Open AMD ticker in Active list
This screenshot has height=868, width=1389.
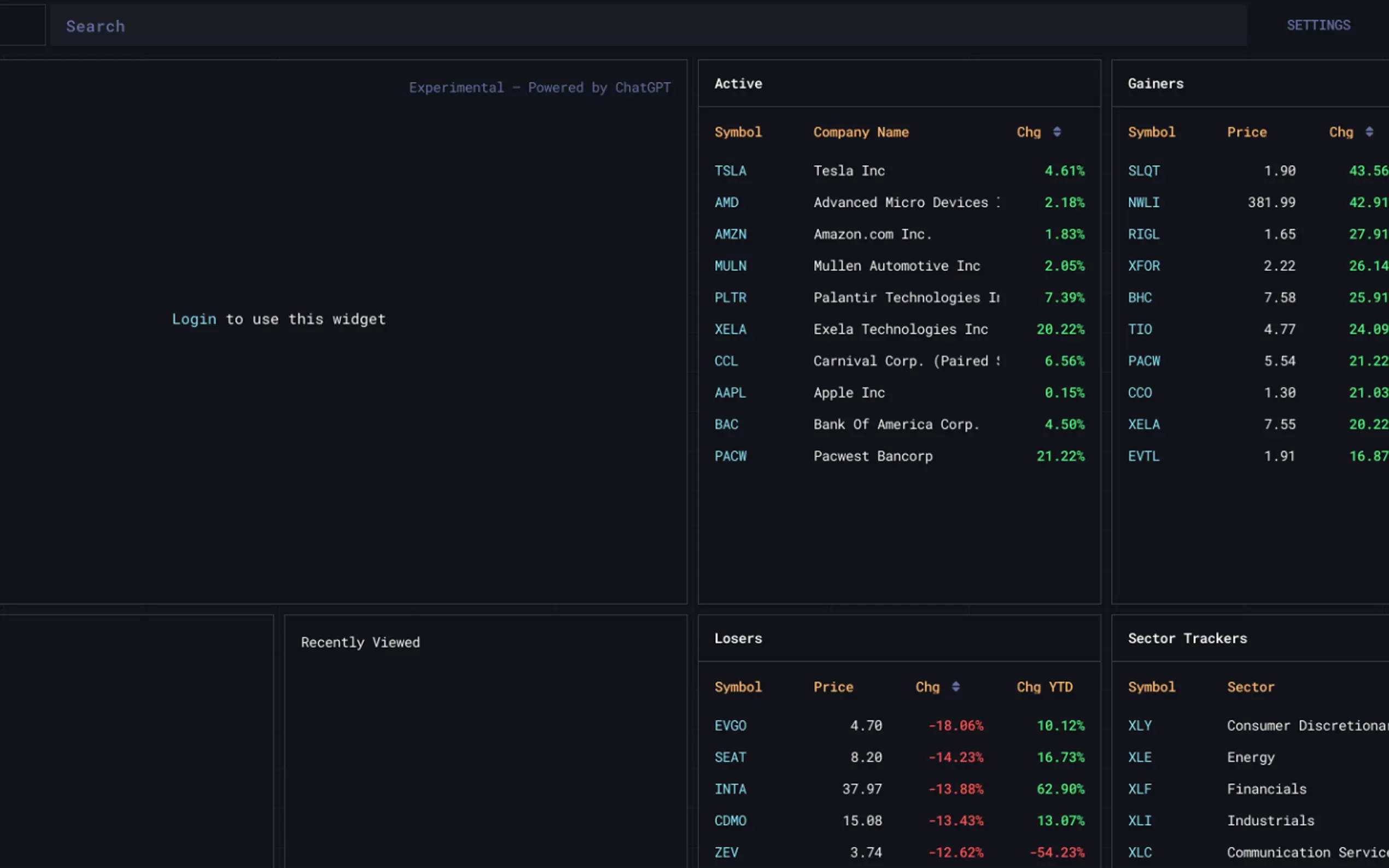pyautogui.click(x=726, y=203)
